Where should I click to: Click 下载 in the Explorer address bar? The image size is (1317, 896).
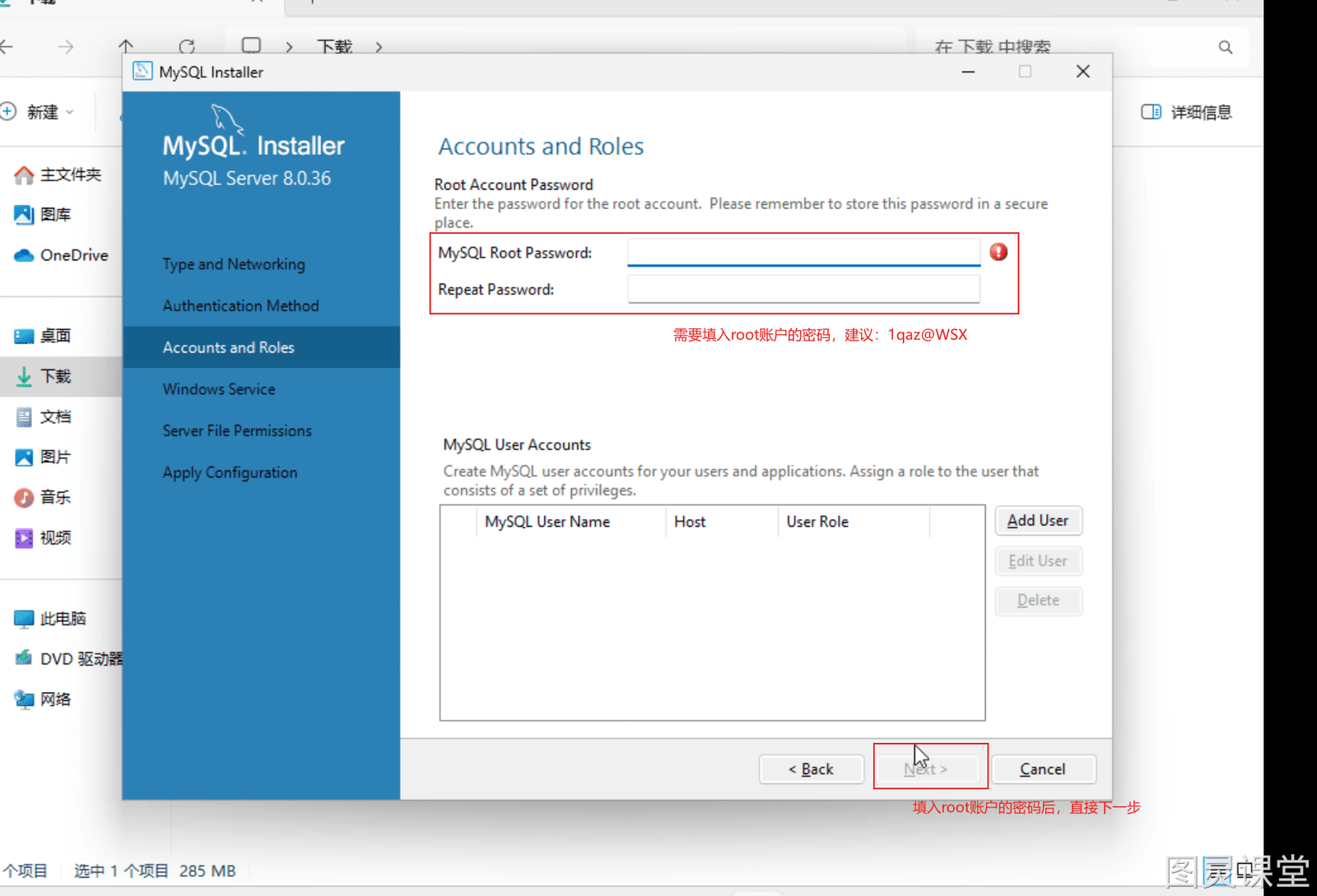[x=335, y=47]
